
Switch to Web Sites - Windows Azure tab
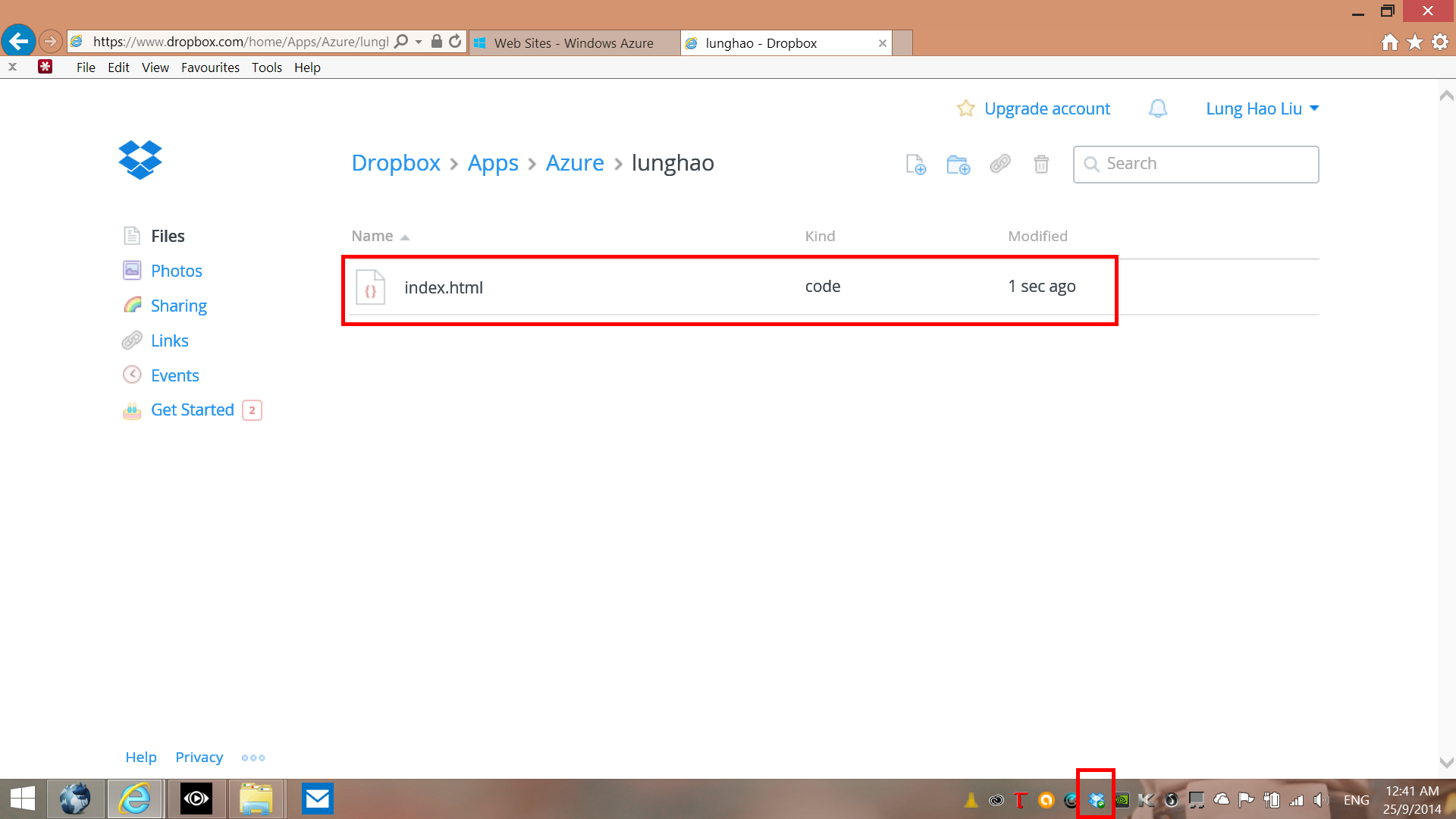[x=574, y=43]
